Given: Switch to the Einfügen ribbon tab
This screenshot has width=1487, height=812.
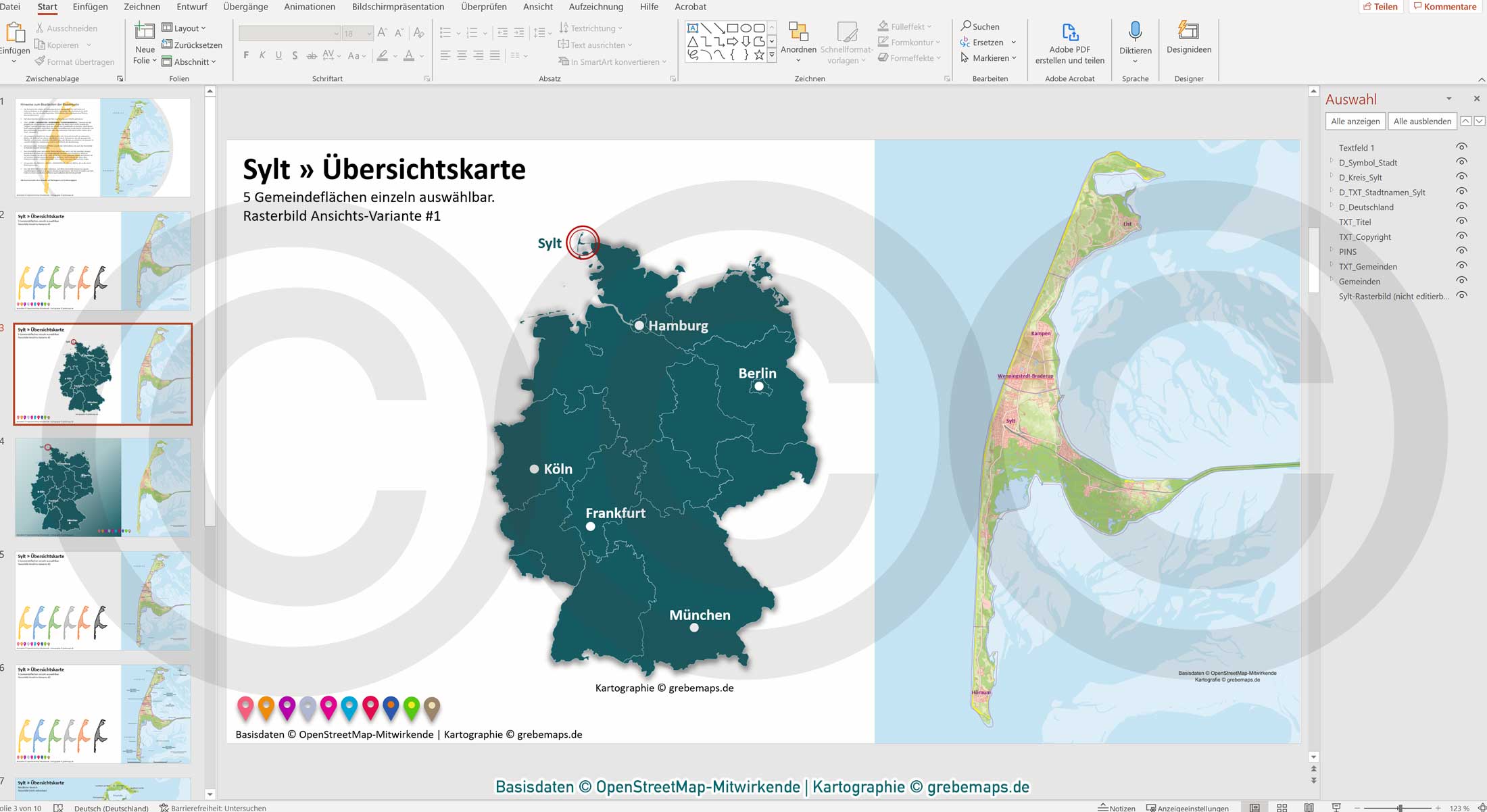Looking at the screenshot, I should (91, 7).
